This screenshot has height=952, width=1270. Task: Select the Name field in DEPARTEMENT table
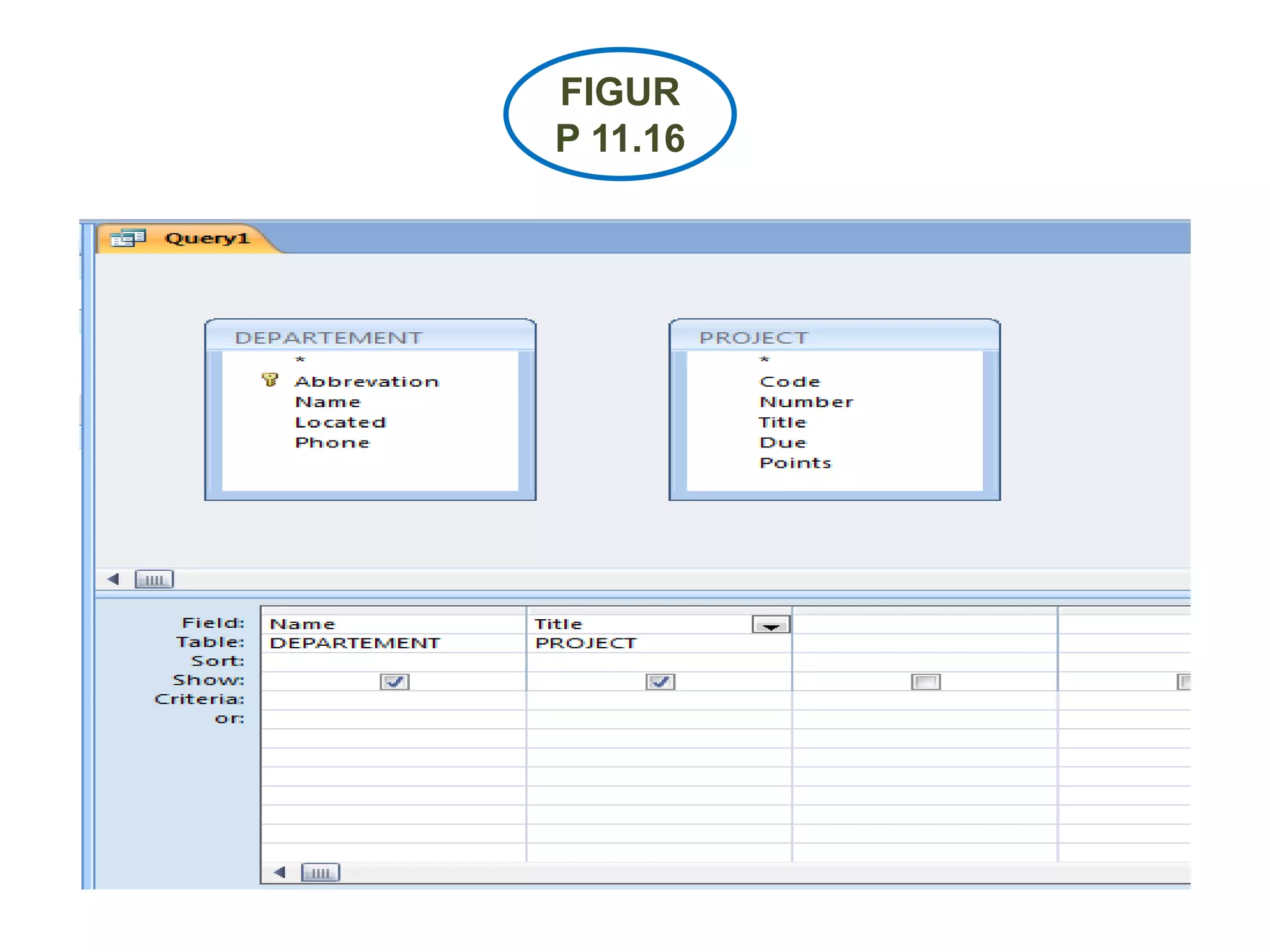(327, 402)
